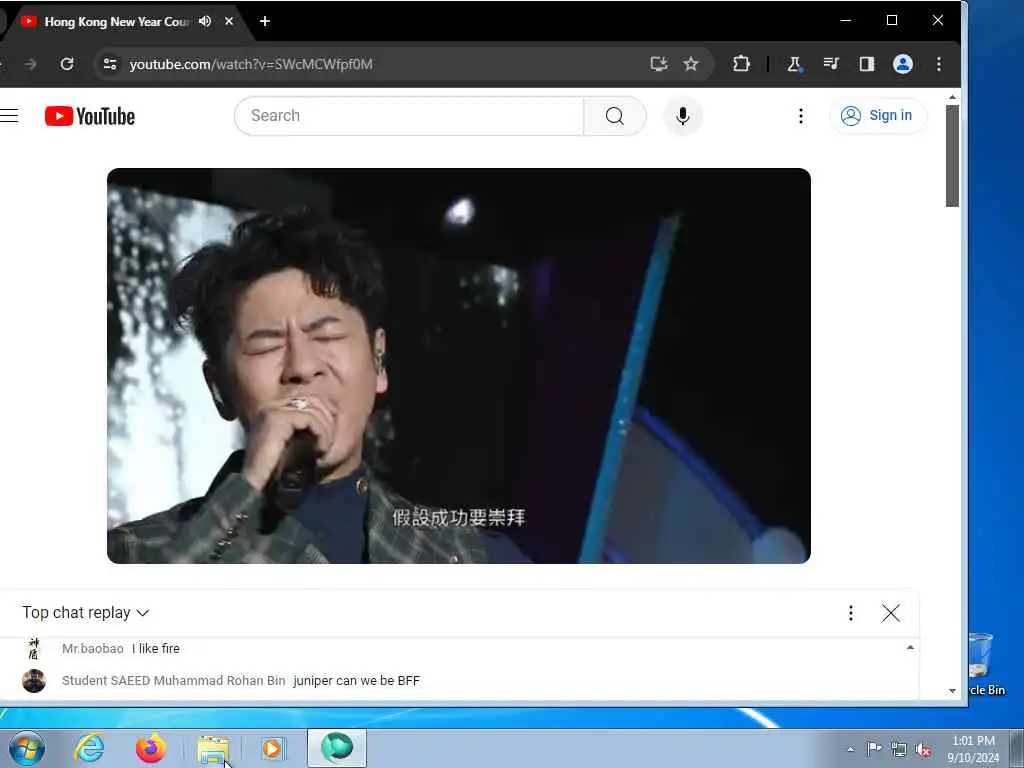
Task: Launch Internet Explorer from taskbar
Action: (x=89, y=748)
